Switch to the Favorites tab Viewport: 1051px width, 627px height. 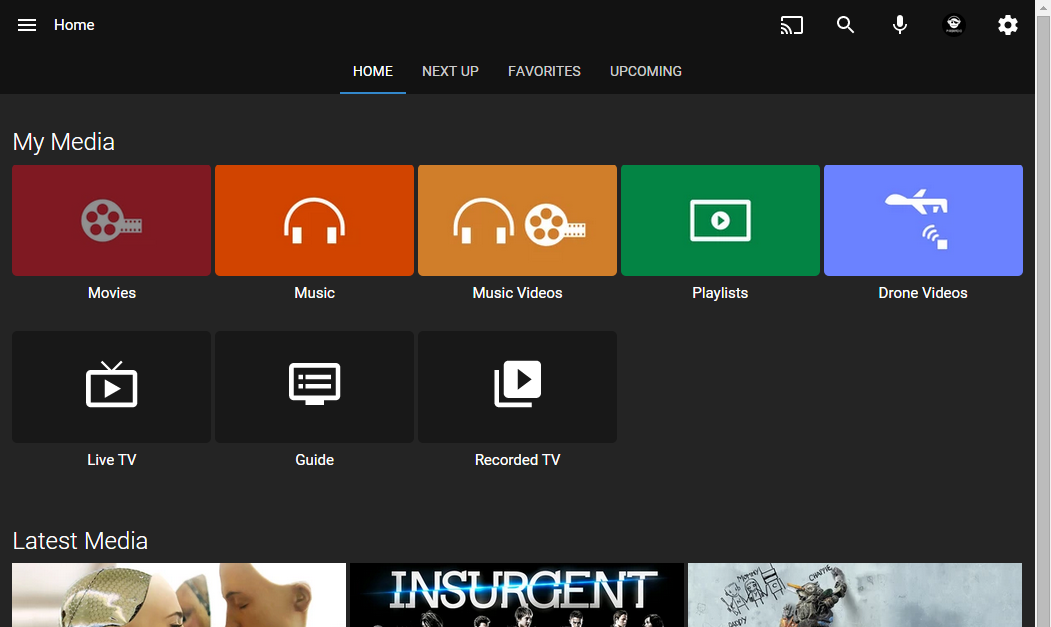click(544, 71)
